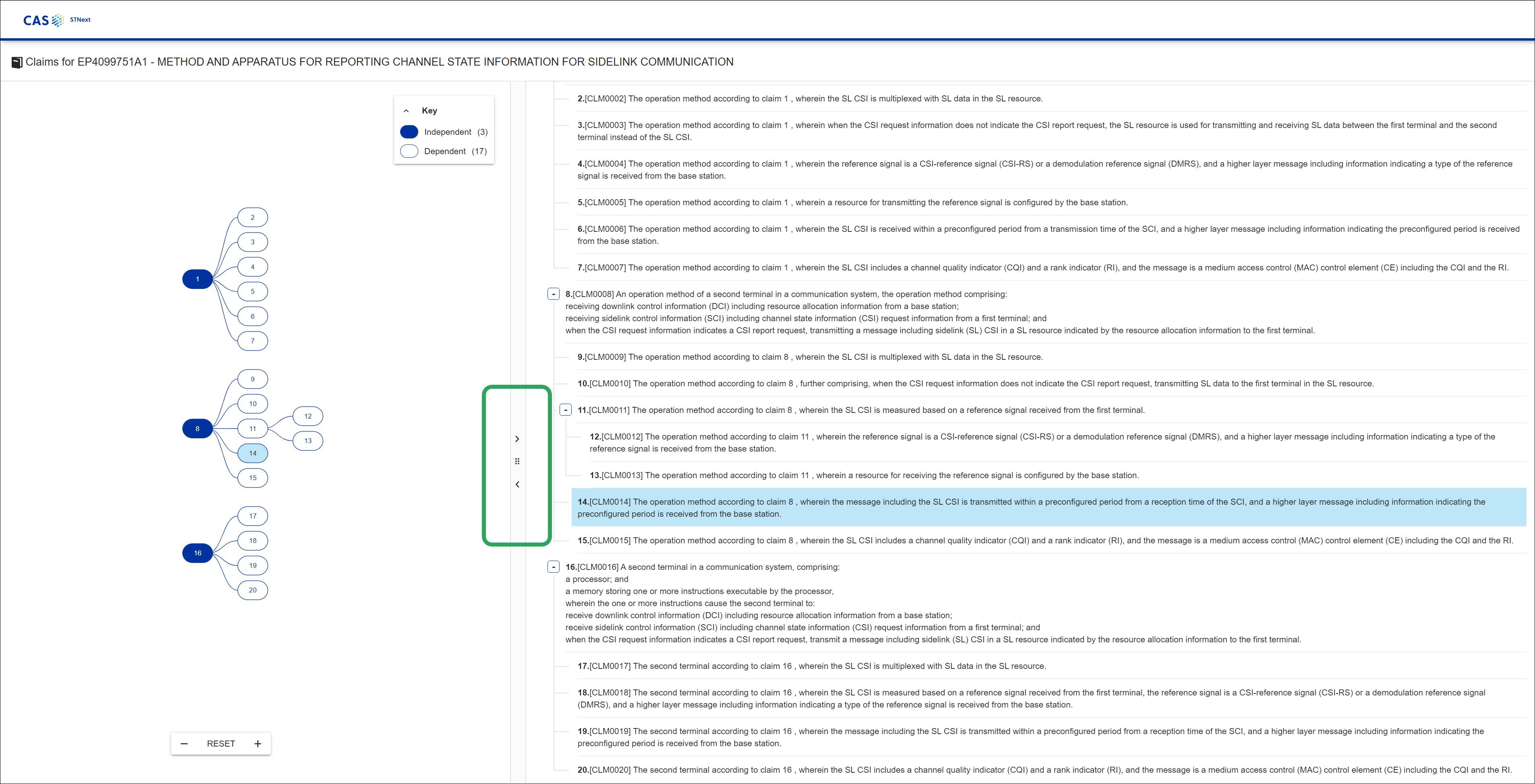
Task: Expand claims panel with right chevron arrow
Action: [x=516, y=439]
